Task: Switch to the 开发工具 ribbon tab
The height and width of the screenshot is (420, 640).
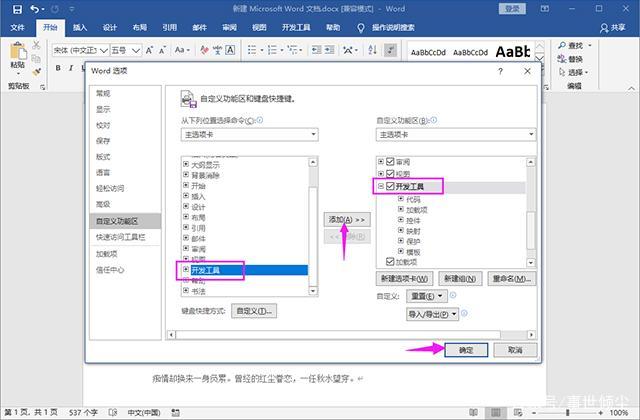Action: (x=296, y=28)
